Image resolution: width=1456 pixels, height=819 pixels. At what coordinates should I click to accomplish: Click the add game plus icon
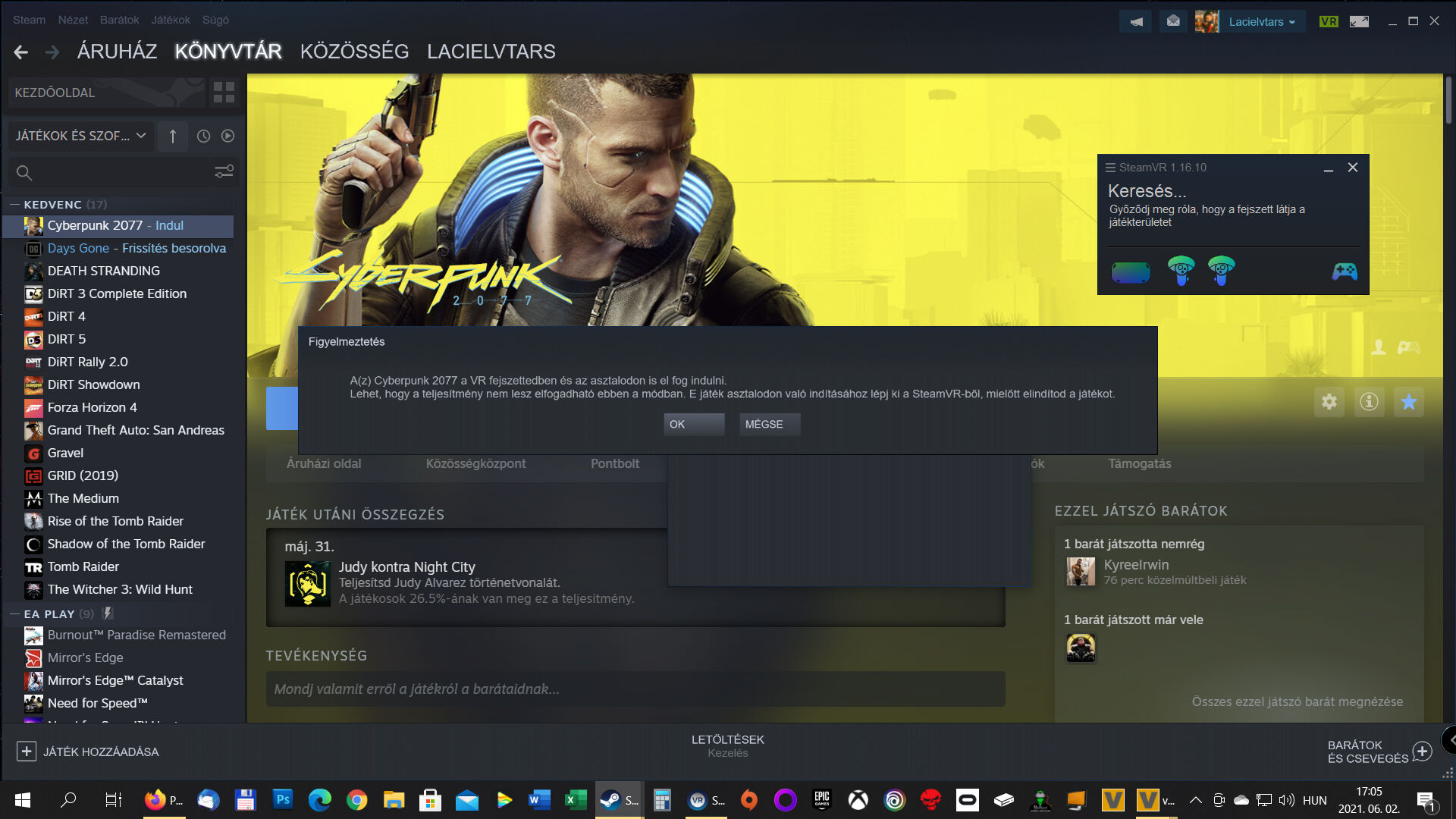[x=27, y=752]
